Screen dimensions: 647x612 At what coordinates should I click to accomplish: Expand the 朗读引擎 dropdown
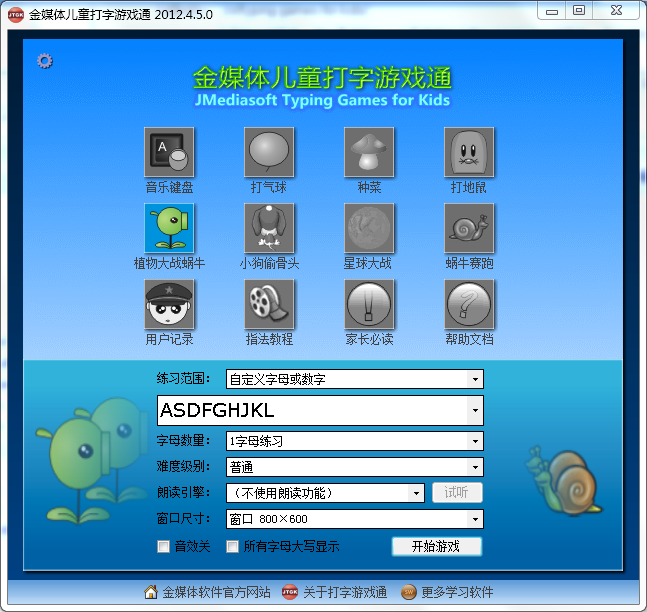point(325,493)
